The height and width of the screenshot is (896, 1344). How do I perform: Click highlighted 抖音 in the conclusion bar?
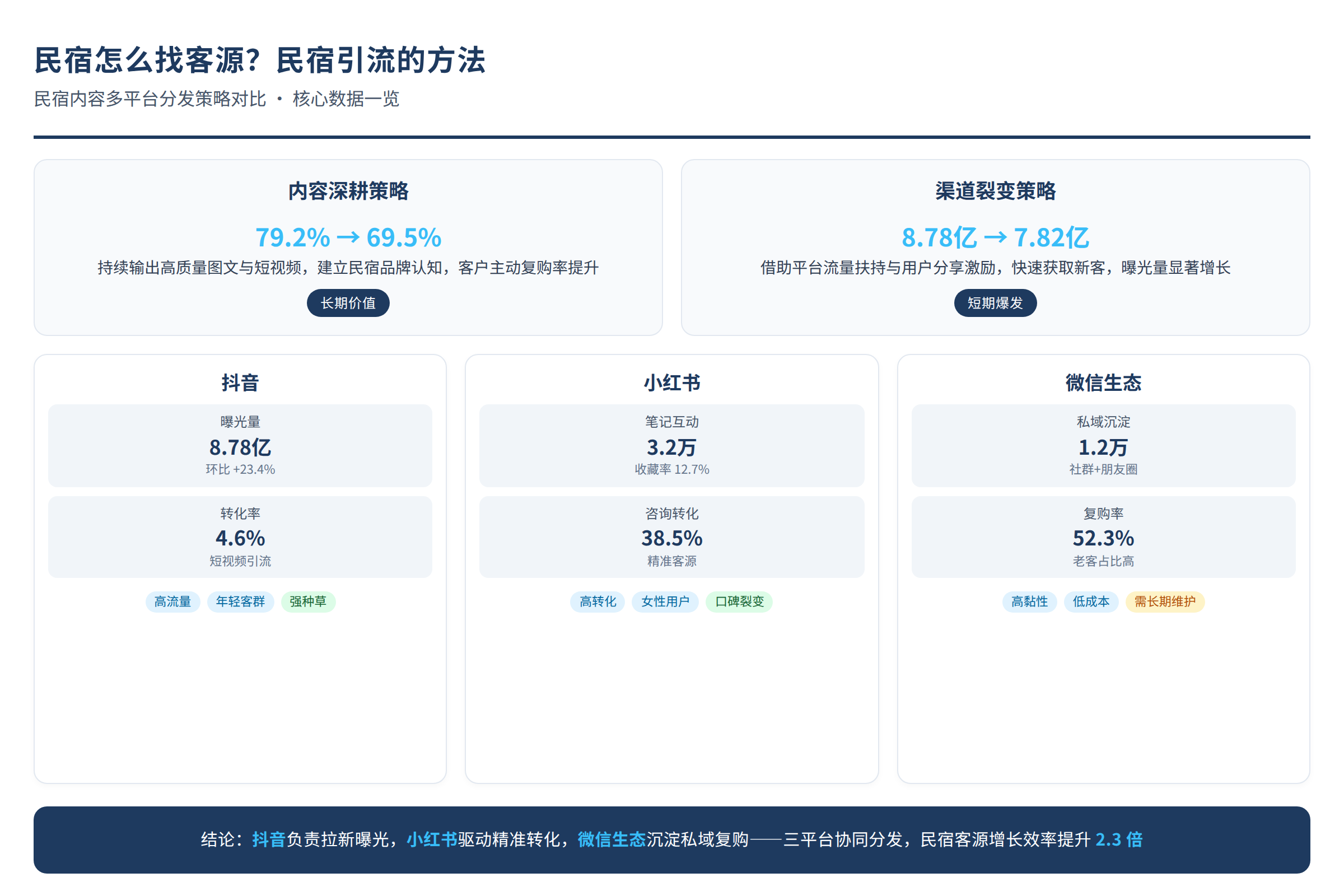[269, 839]
